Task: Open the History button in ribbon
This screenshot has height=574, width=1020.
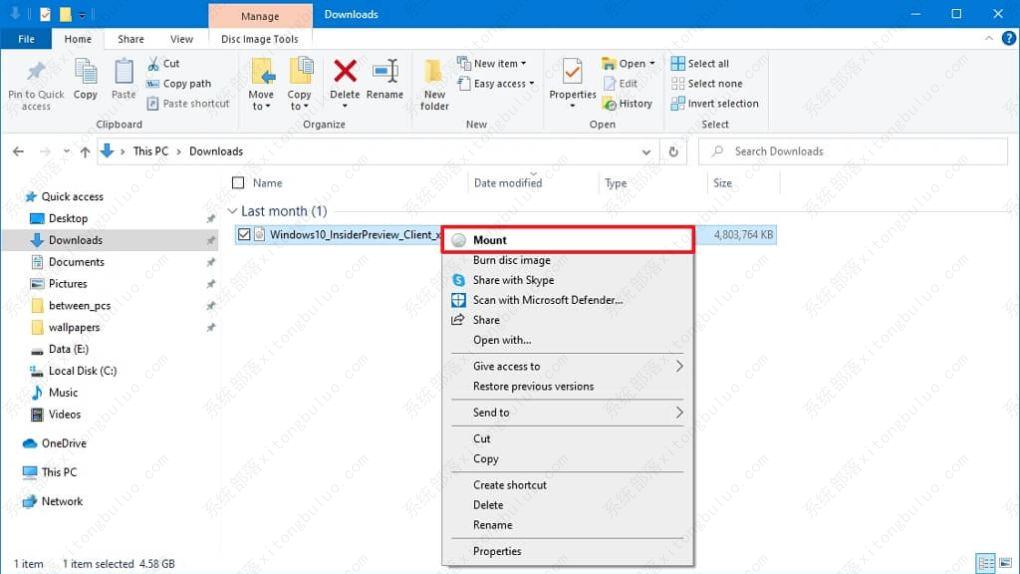Action: point(627,104)
